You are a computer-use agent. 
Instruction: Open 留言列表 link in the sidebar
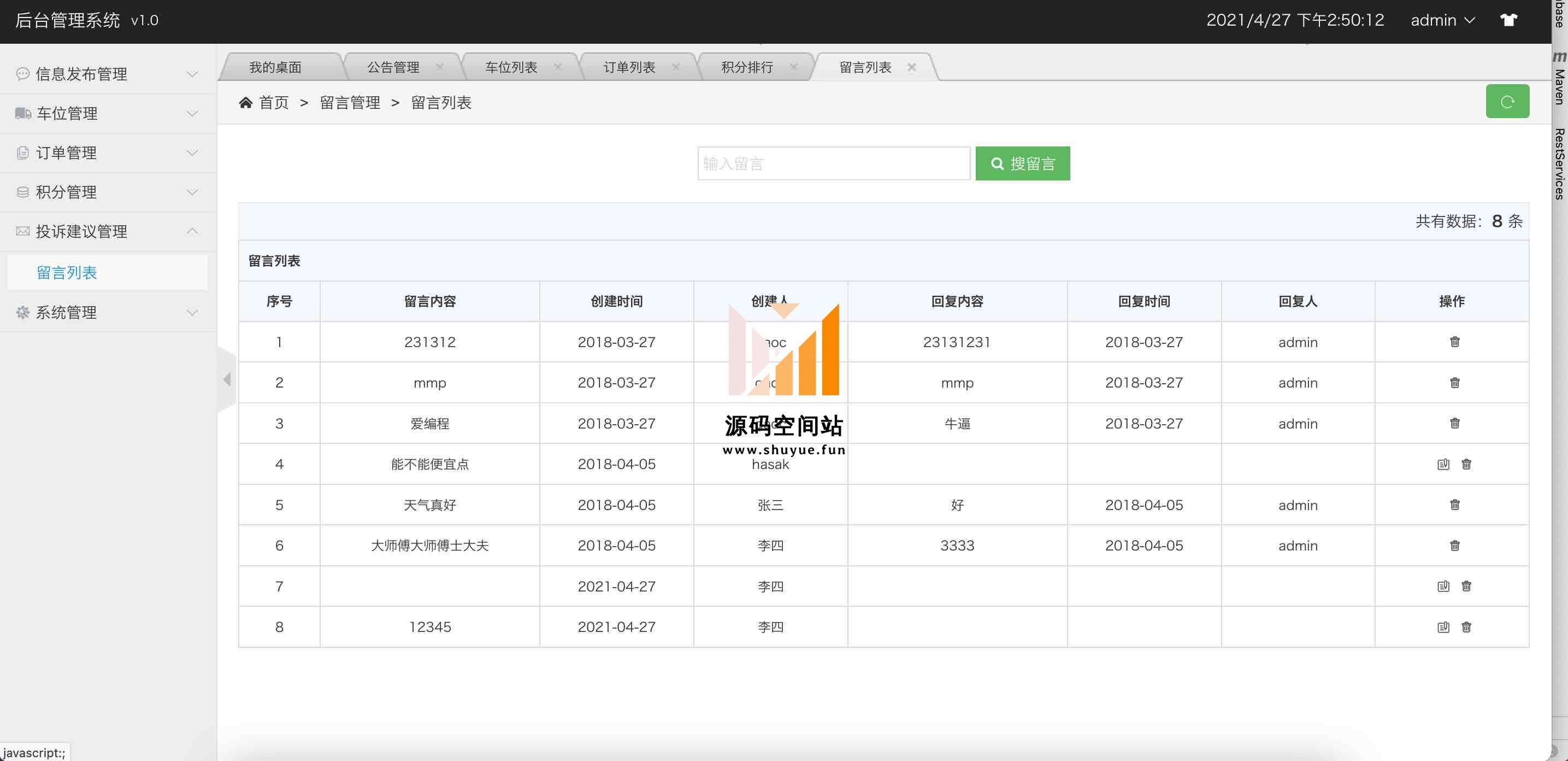click(67, 272)
